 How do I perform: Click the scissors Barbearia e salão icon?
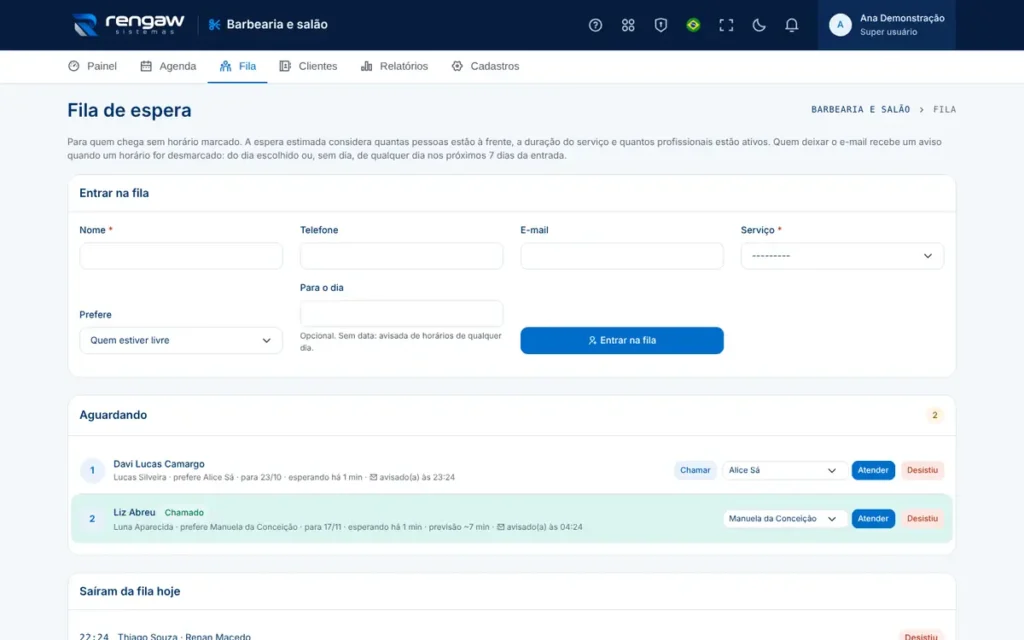tap(214, 25)
